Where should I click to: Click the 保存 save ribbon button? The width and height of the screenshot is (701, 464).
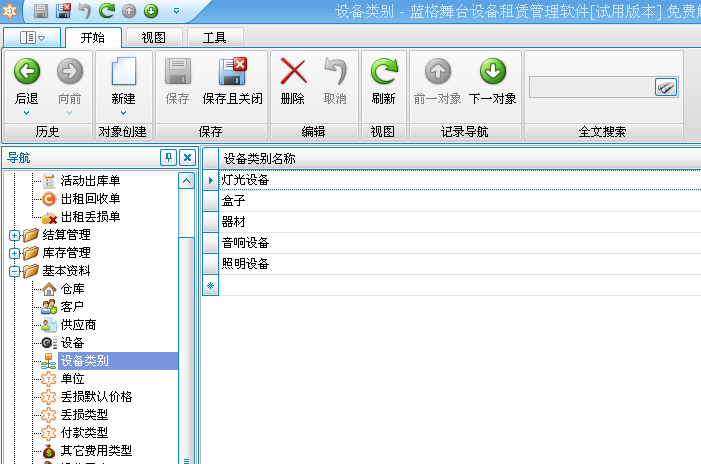point(177,81)
